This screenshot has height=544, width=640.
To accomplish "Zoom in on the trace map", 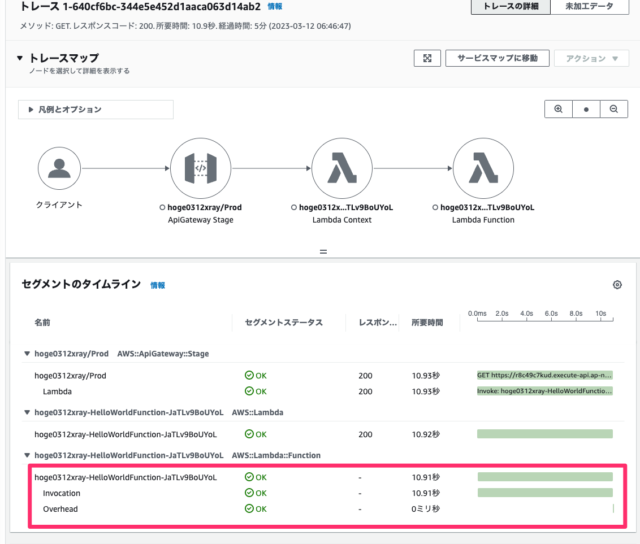I will [558, 109].
